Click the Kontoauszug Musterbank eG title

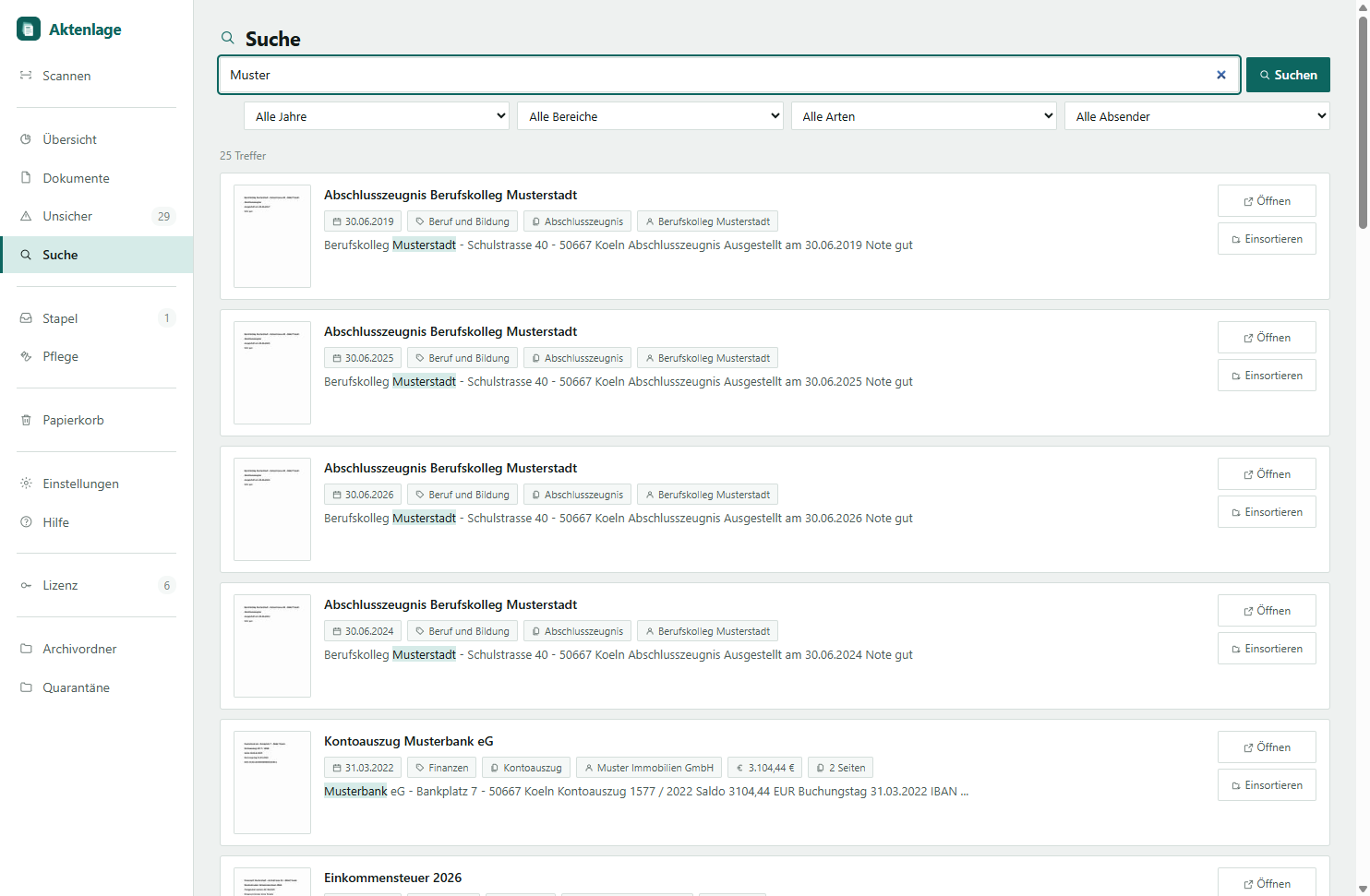pyautogui.click(x=408, y=741)
